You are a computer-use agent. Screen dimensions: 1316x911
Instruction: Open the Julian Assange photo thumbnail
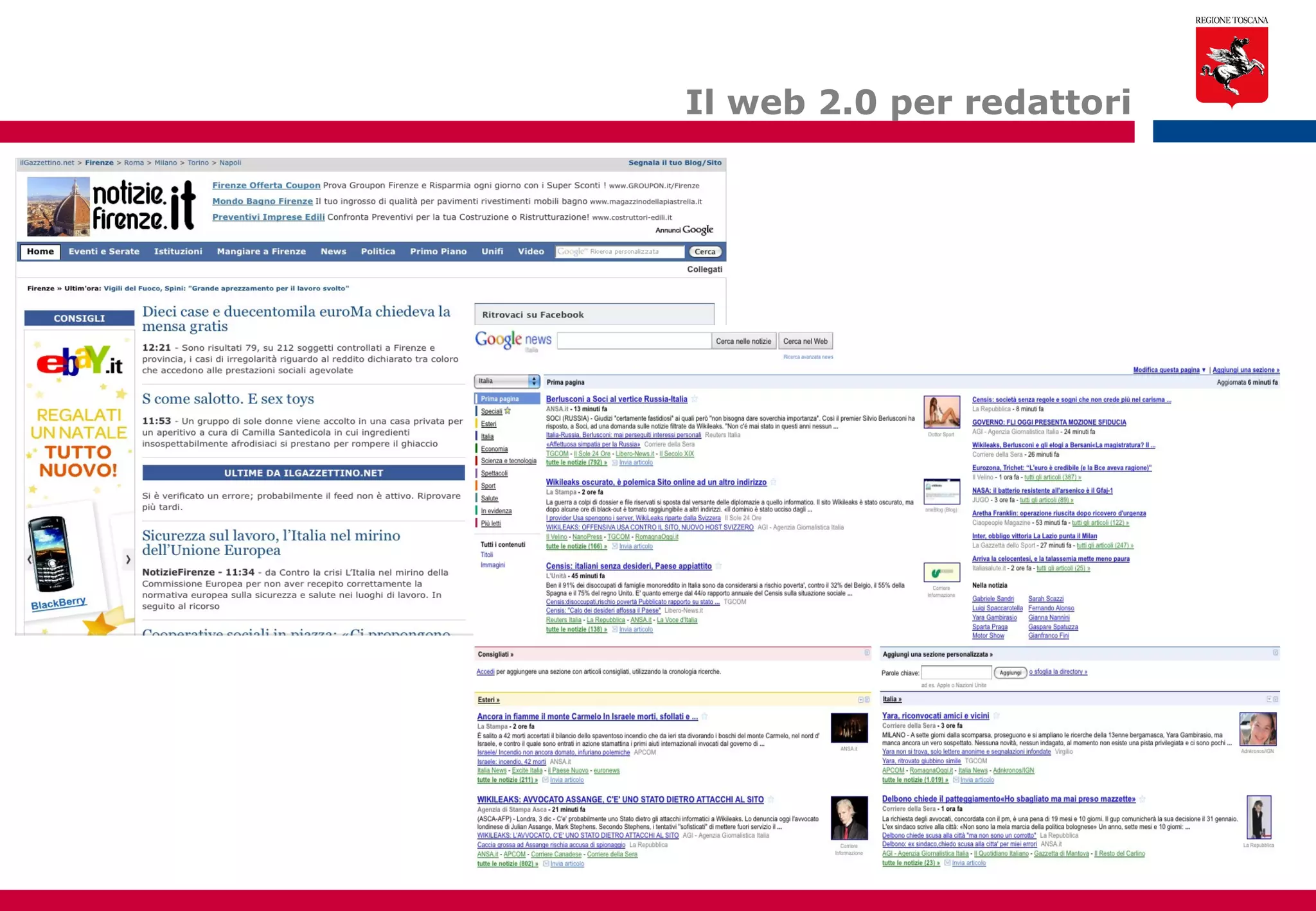(x=849, y=818)
